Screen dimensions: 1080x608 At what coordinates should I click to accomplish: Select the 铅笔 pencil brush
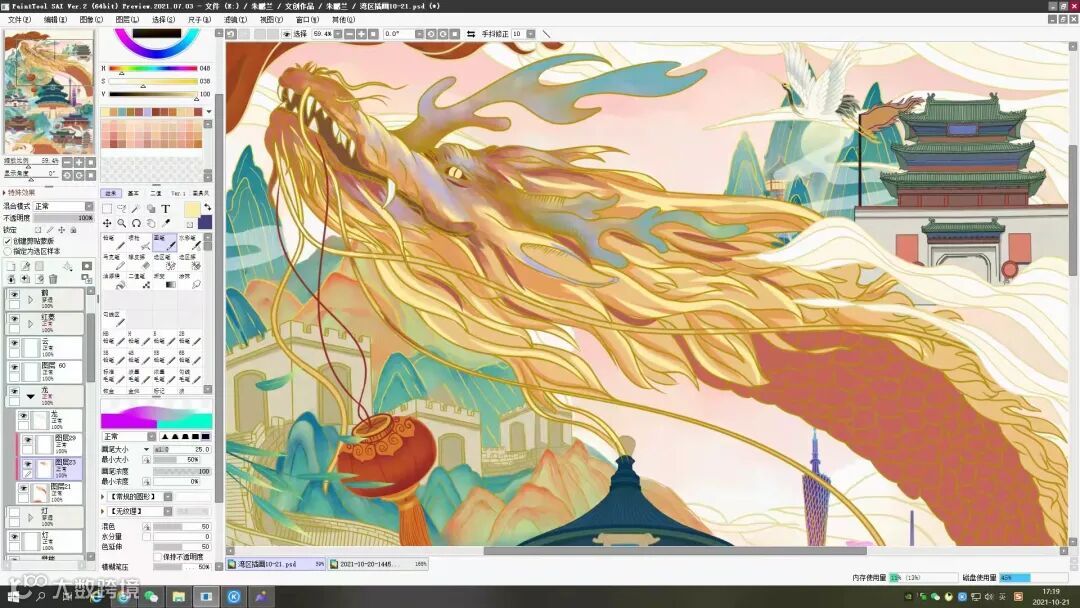tap(114, 242)
